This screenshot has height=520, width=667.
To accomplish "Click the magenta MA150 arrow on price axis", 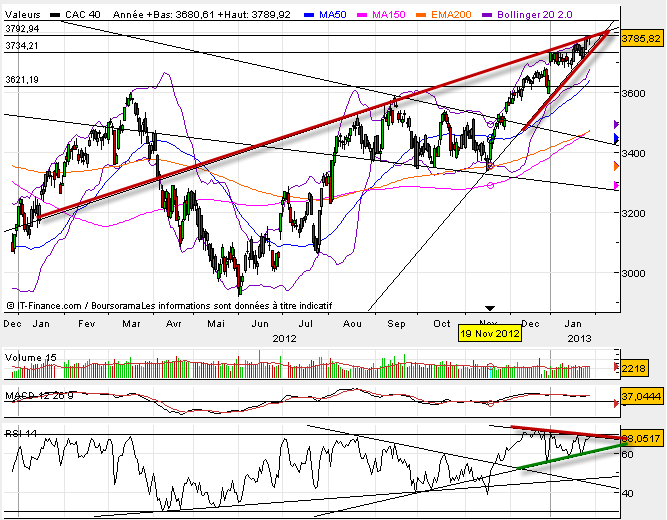I will (616, 186).
